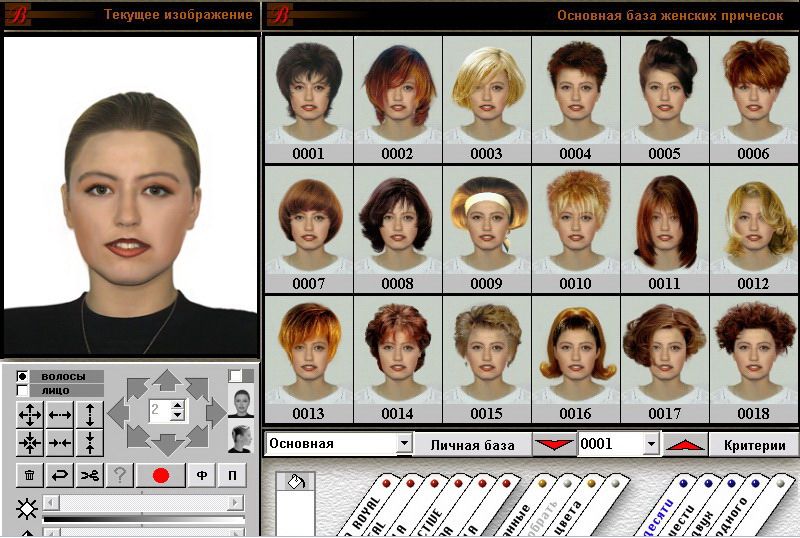
Task: Increase the step value with spinner up arrow
Action: (178, 405)
